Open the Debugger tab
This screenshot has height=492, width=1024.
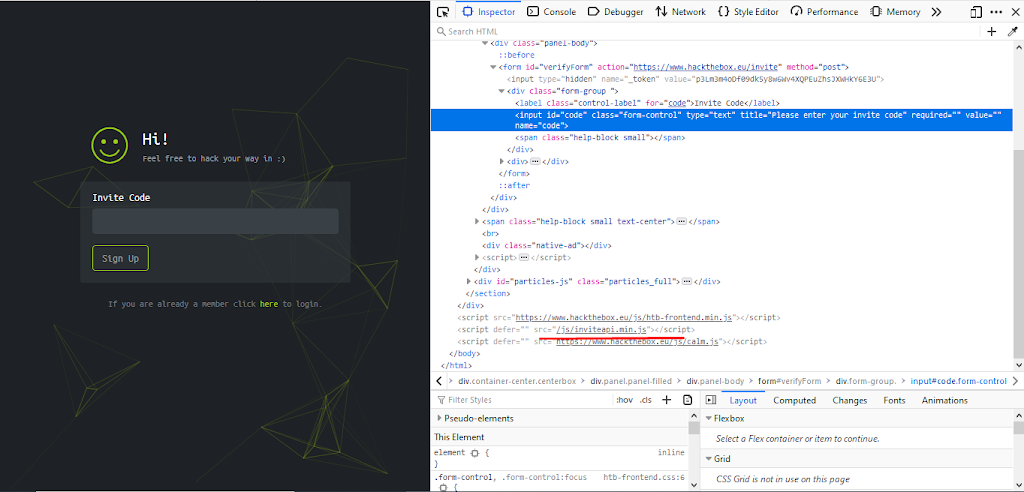[615, 12]
